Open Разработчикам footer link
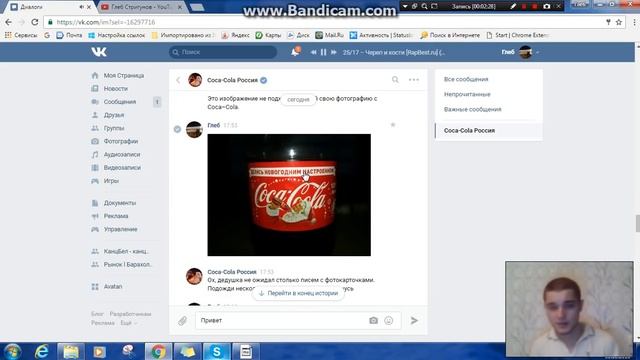 (130, 314)
